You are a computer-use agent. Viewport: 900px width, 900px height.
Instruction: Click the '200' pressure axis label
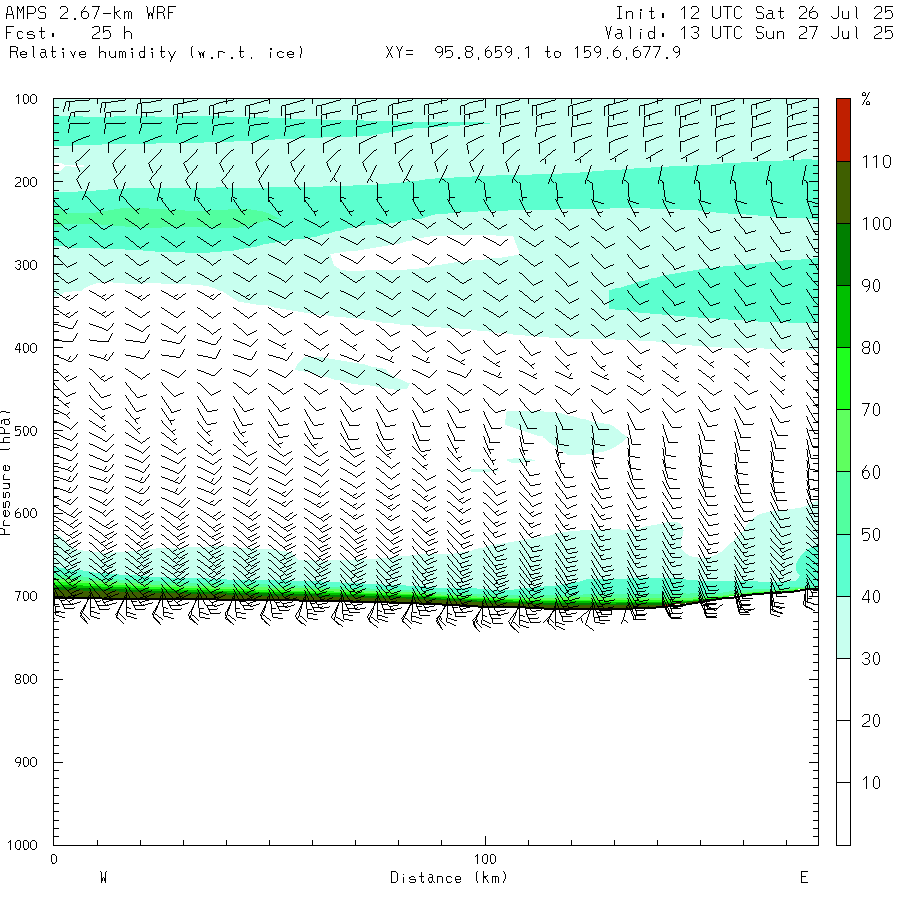26,183
